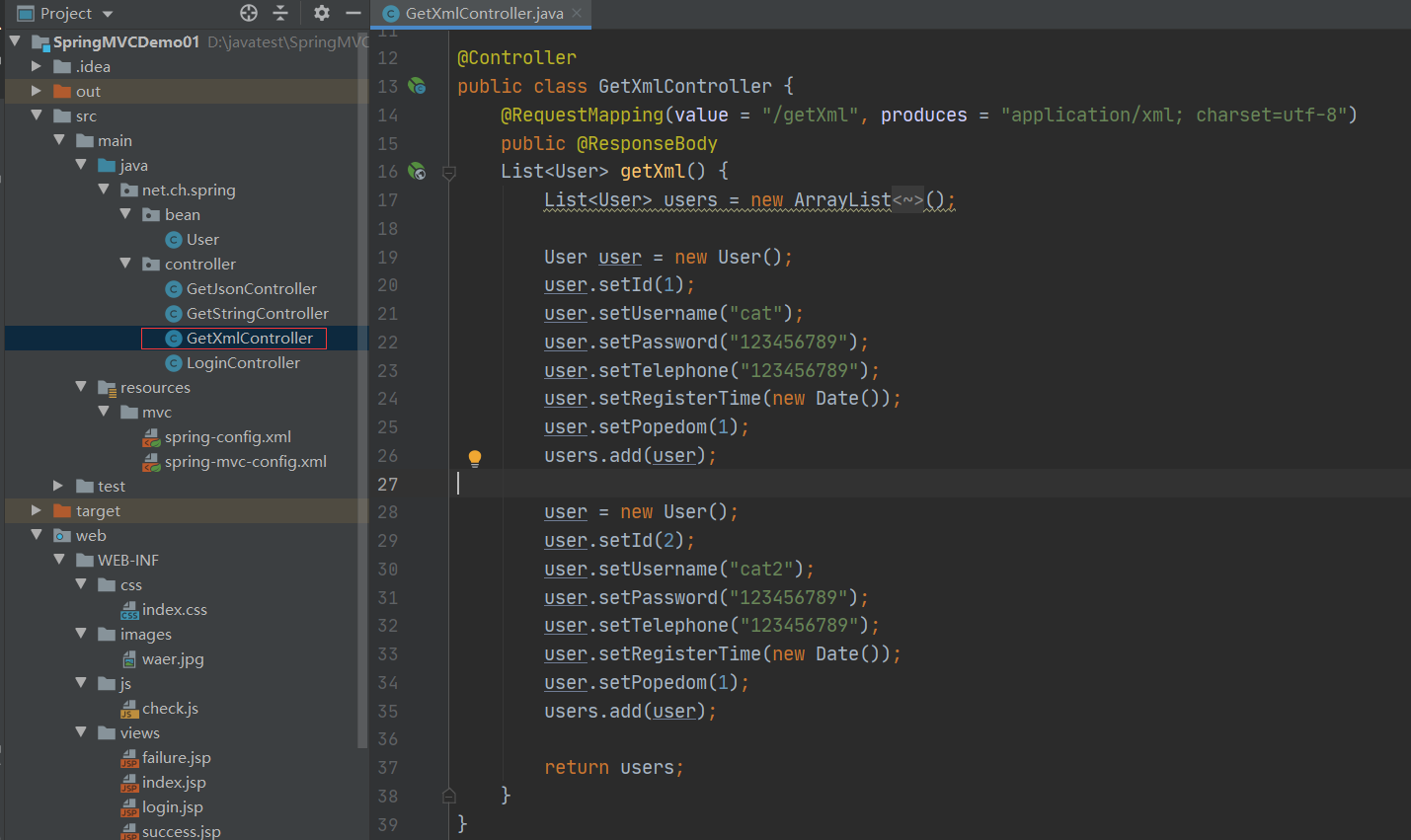This screenshot has width=1411, height=840.
Task: Collapse the WEB-INF folder
Action: pyautogui.click(x=59, y=560)
